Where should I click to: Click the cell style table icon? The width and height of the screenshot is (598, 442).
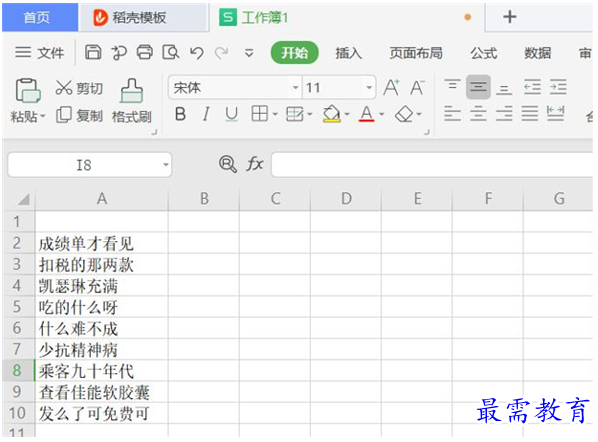coord(295,114)
